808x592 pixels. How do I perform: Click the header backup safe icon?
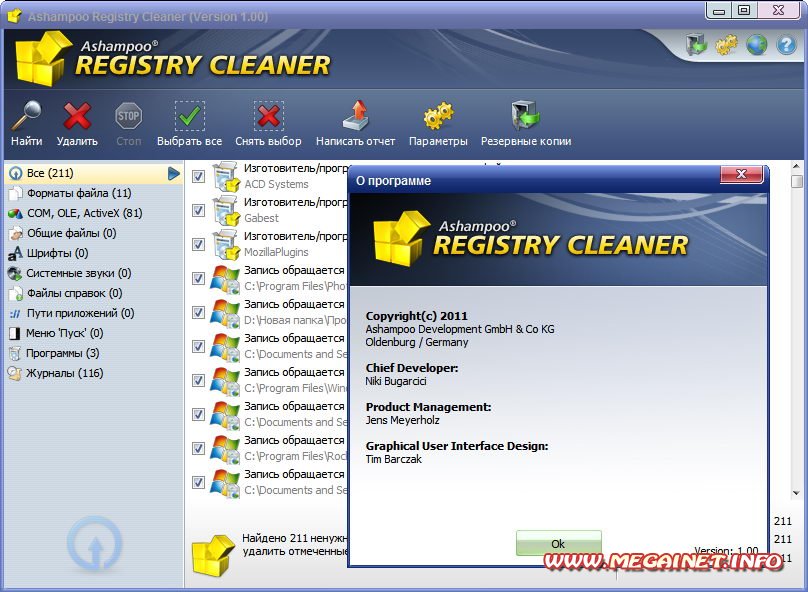pyautogui.click(x=696, y=45)
